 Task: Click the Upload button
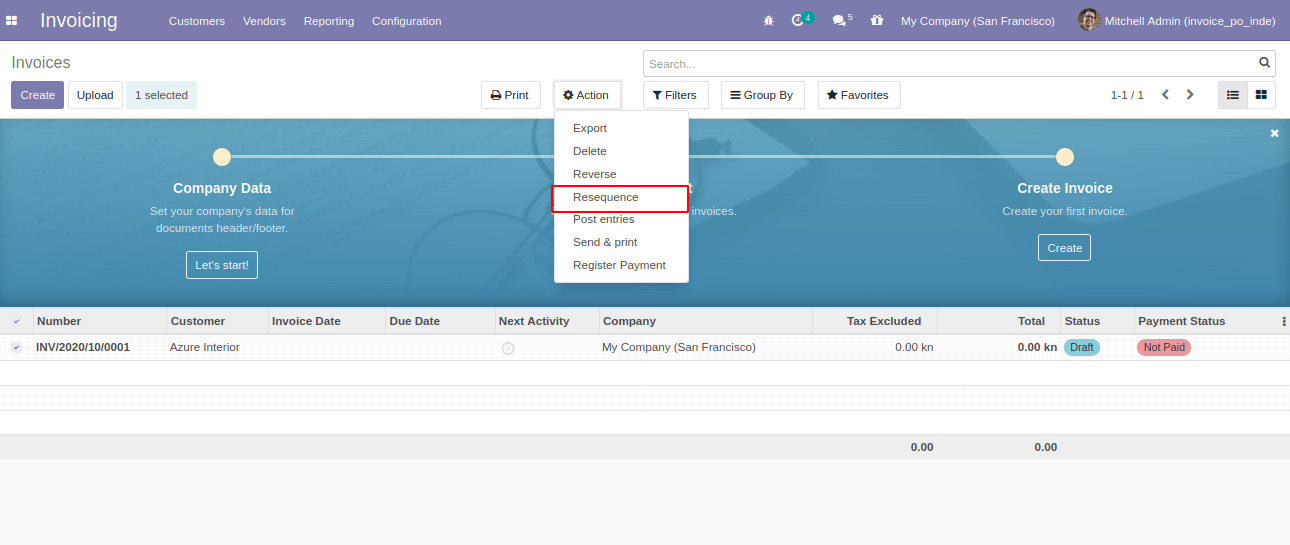[x=95, y=95]
